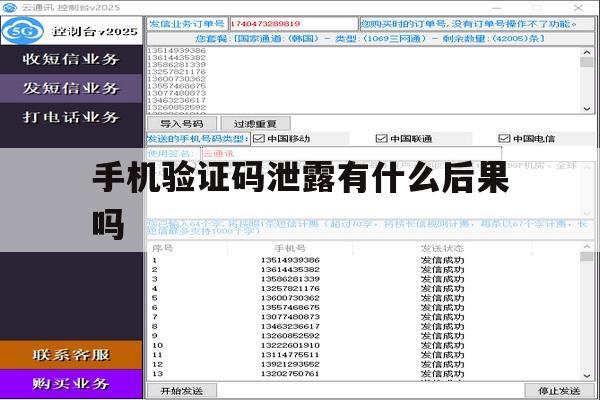Click 导入号码 button
The width and height of the screenshot is (600, 400).
pyautogui.click(x=182, y=124)
